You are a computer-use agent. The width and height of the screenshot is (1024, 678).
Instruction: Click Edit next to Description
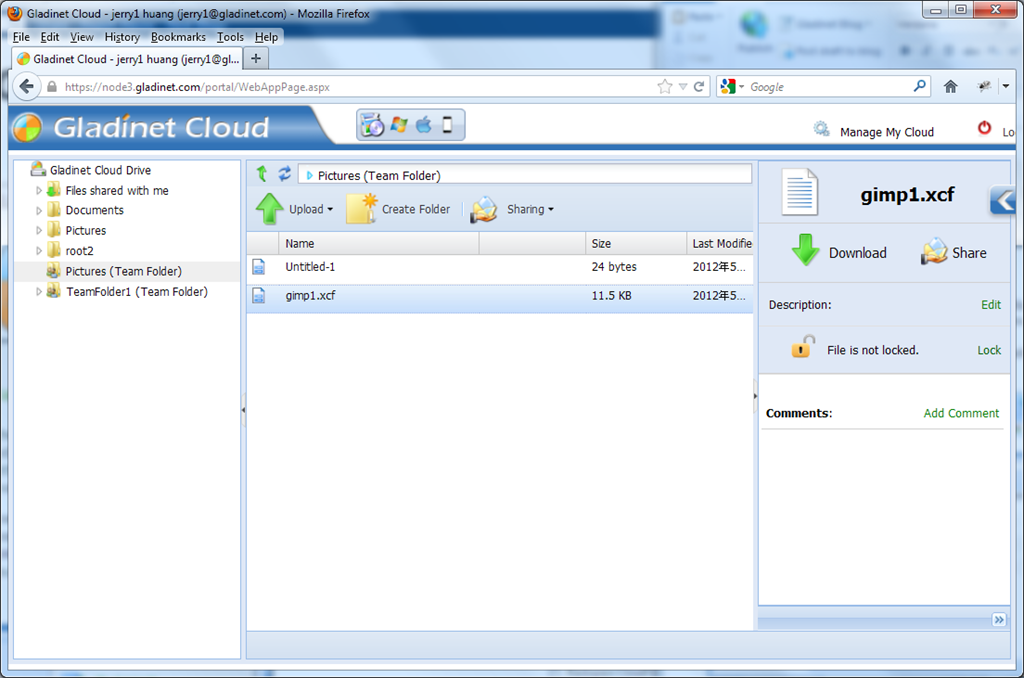click(x=991, y=304)
